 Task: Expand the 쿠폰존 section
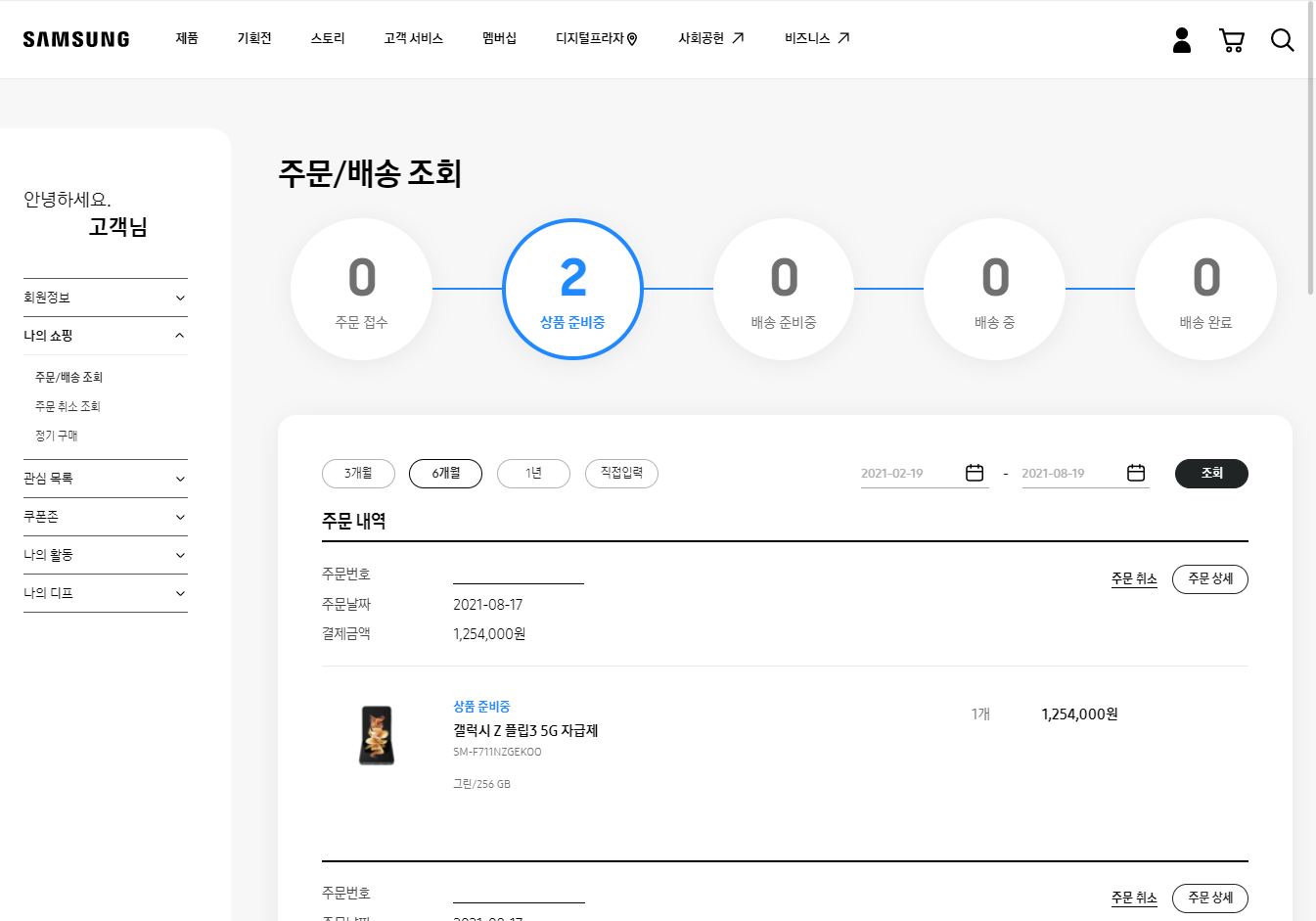pos(106,517)
